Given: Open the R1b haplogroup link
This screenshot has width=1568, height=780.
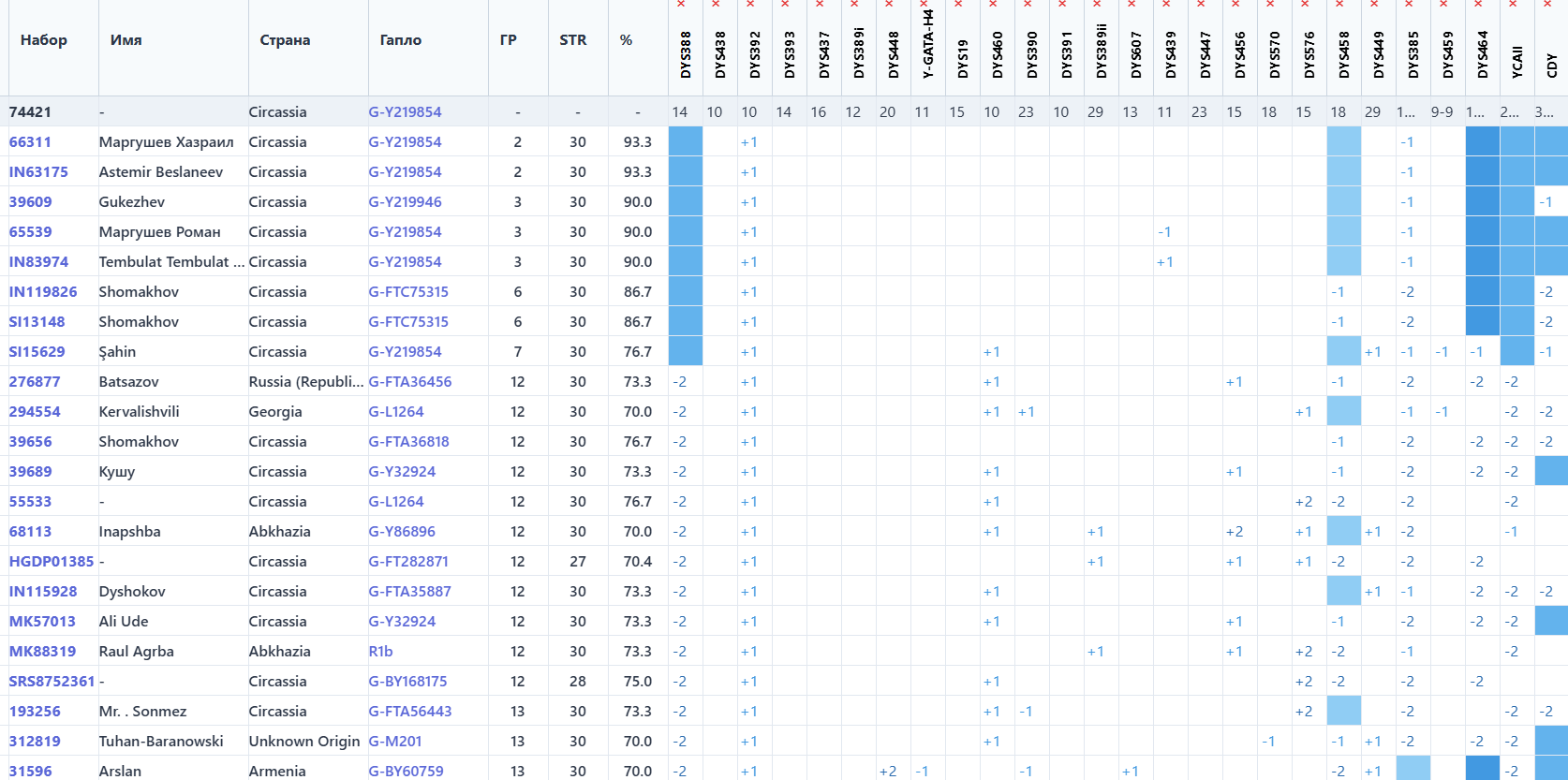Looking at the screenshot, I should [380, 652].
